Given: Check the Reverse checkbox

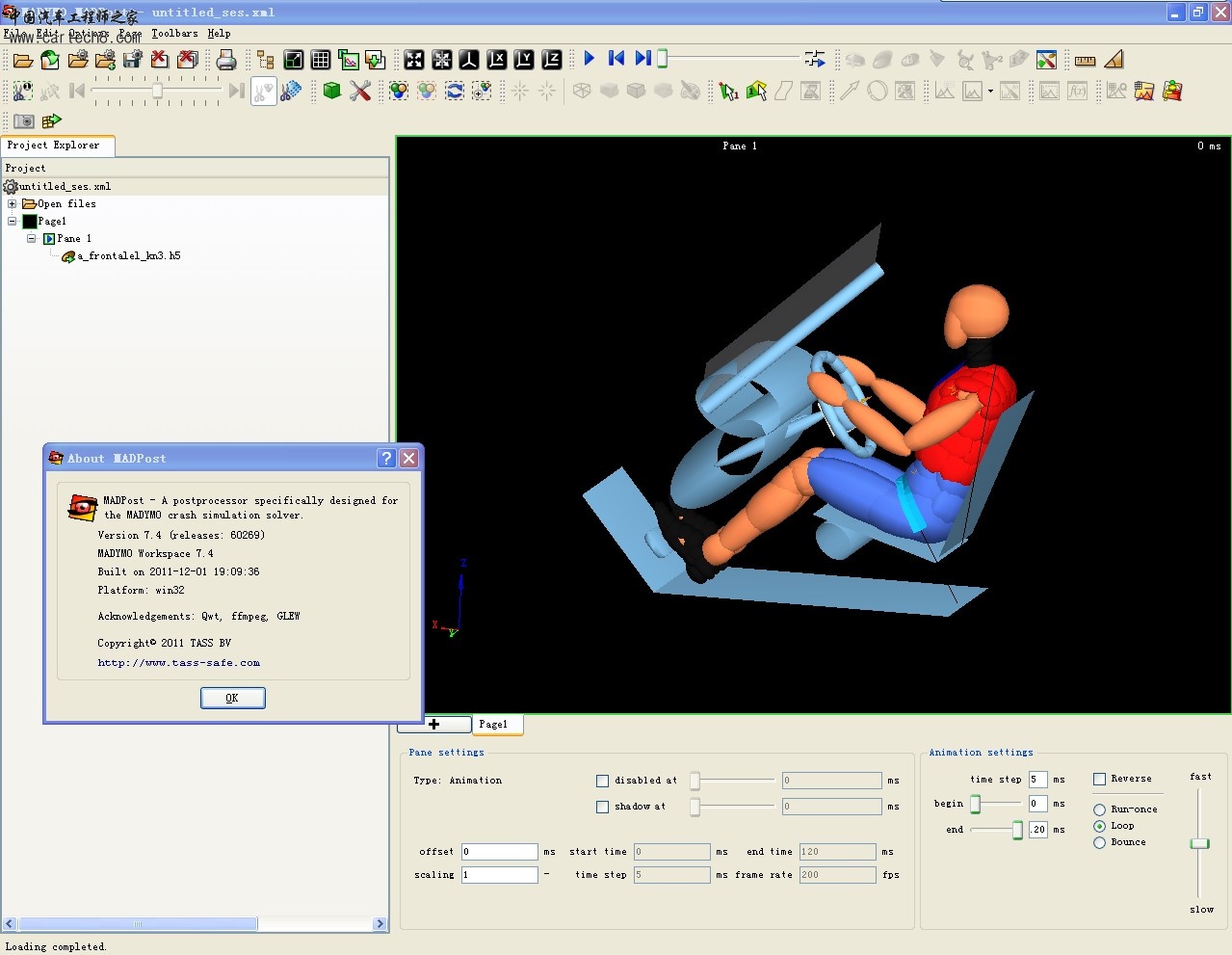Looking at the screenshot, I should 1099,779.
